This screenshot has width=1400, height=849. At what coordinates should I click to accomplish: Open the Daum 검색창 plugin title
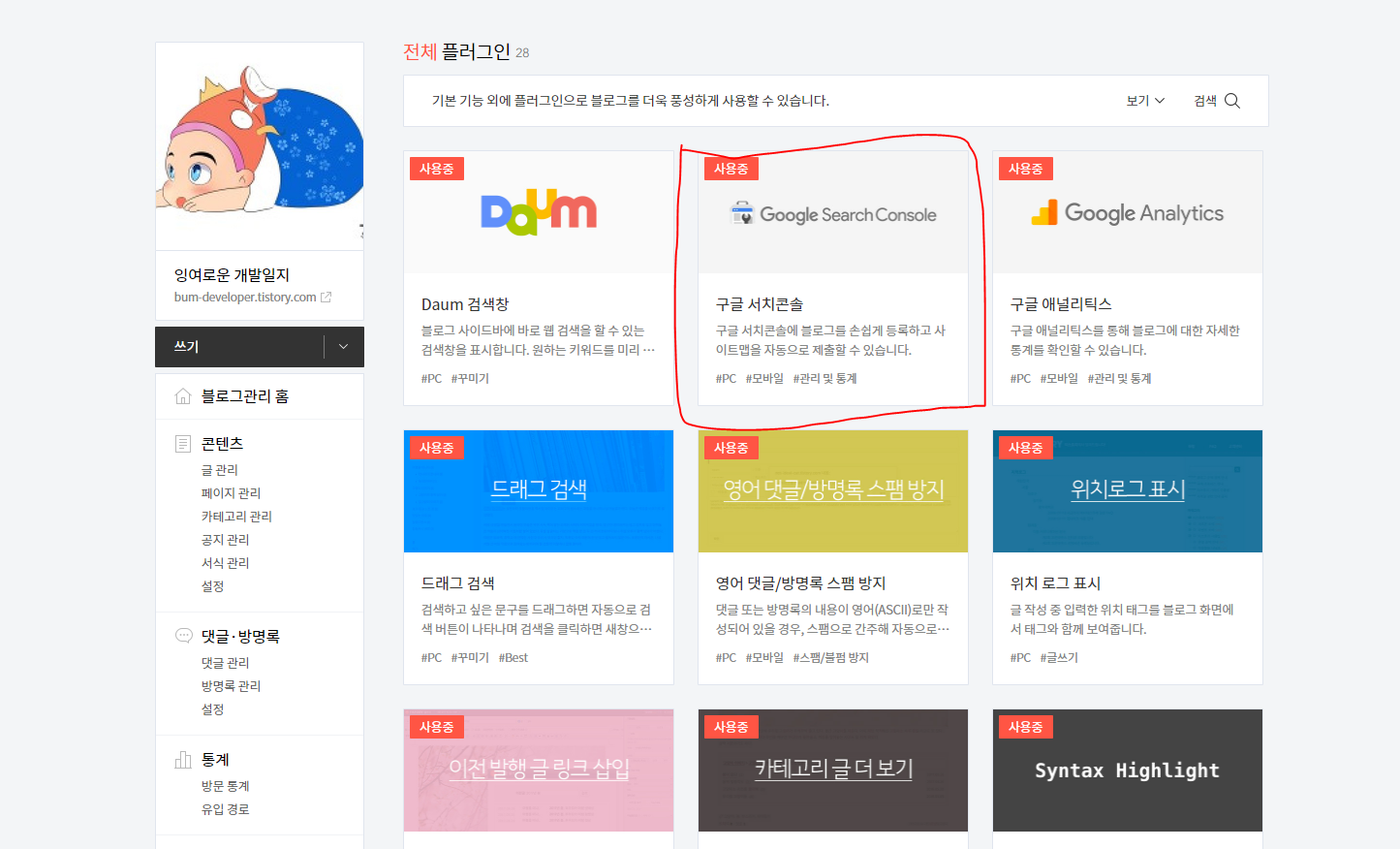coord(465,304)
